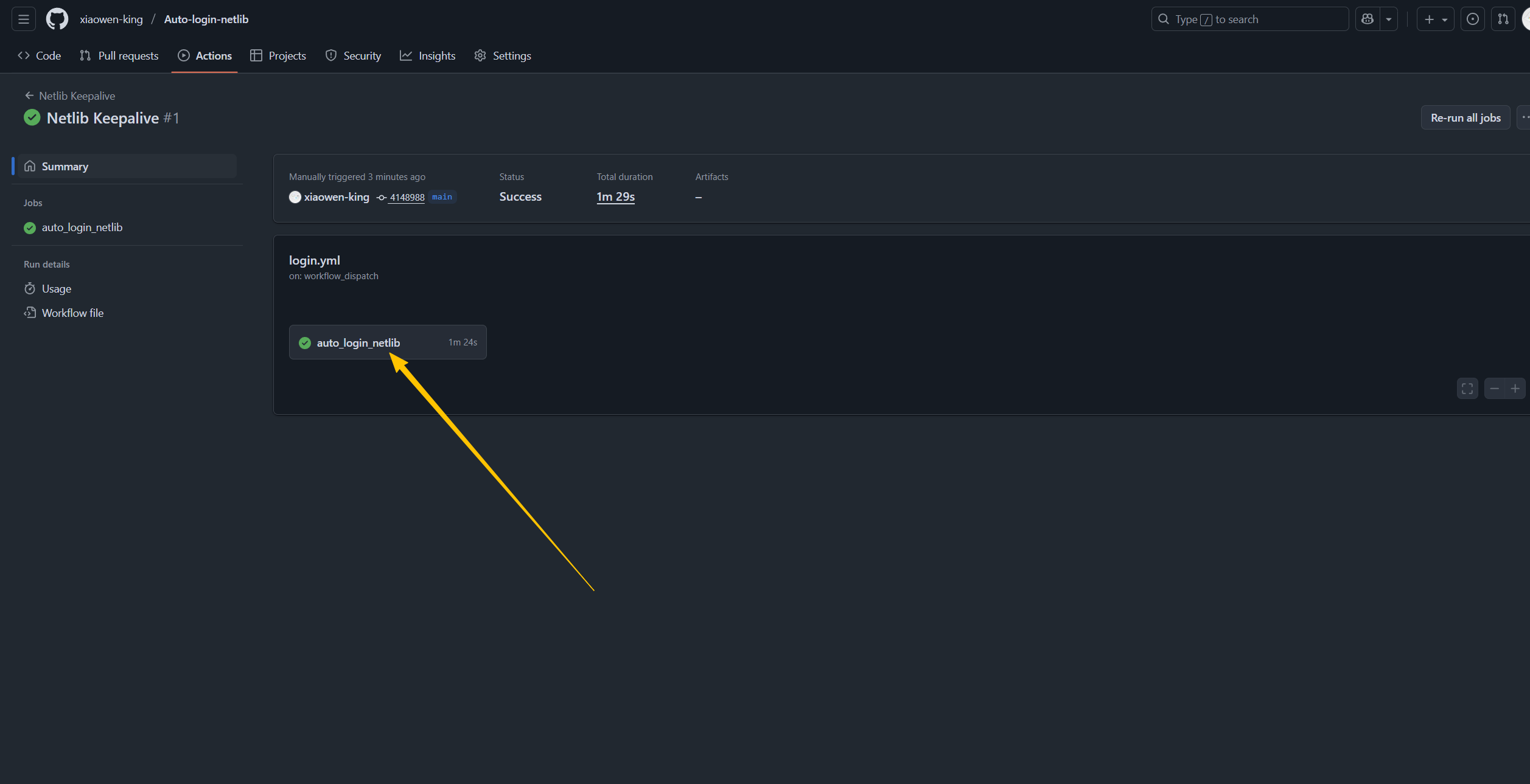Open the more options menu beside Re-run

pos(1525,118)
